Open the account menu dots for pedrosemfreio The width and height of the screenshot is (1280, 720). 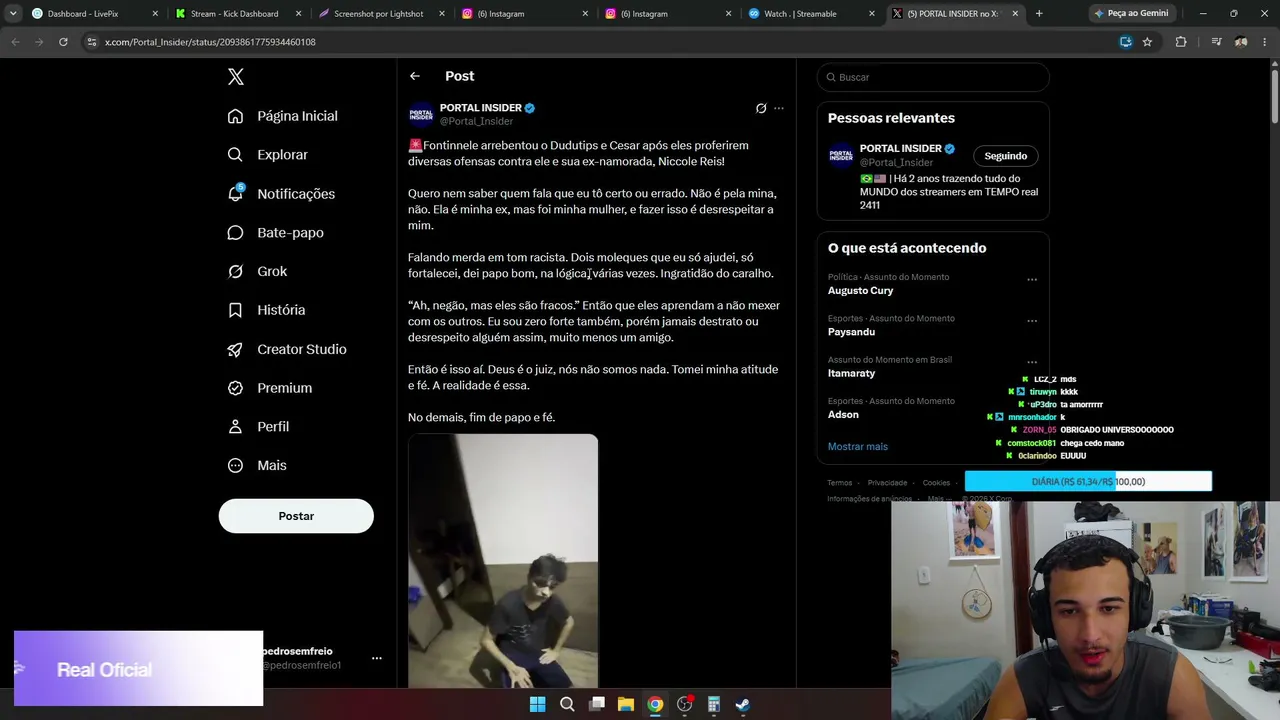click(377, 658)
